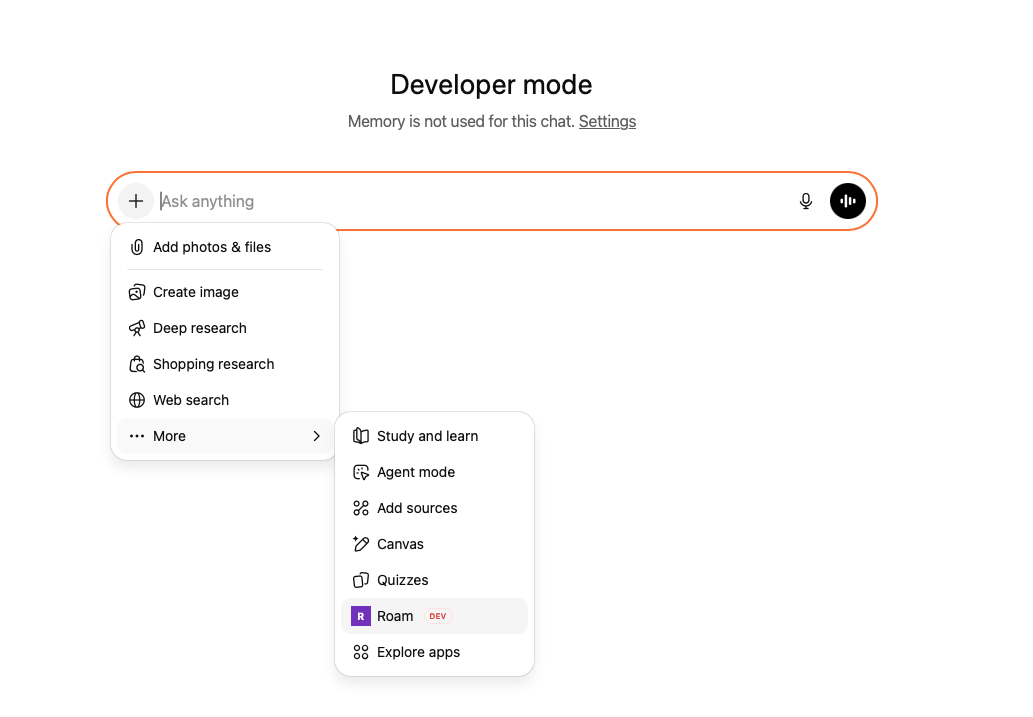Open voice mode with the waveform icon
The image size is (1033, 717).
847,201
